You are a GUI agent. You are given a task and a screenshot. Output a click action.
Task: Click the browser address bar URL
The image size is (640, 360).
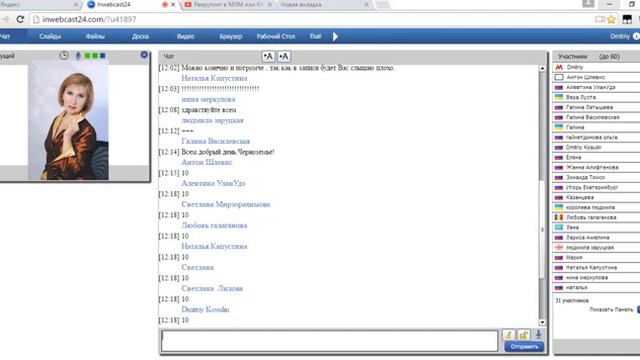(89, 19)
